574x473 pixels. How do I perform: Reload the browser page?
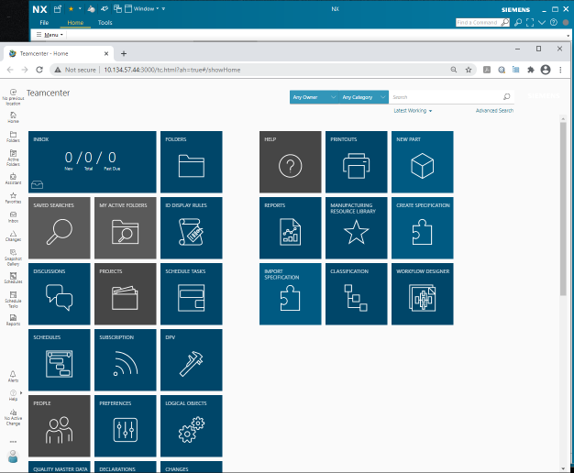point(40,70)
